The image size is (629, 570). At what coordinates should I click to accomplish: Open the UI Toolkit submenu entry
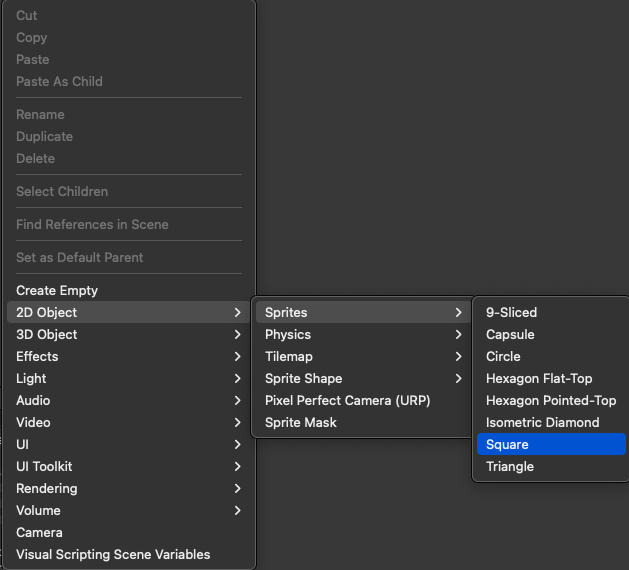pos(128,467)
